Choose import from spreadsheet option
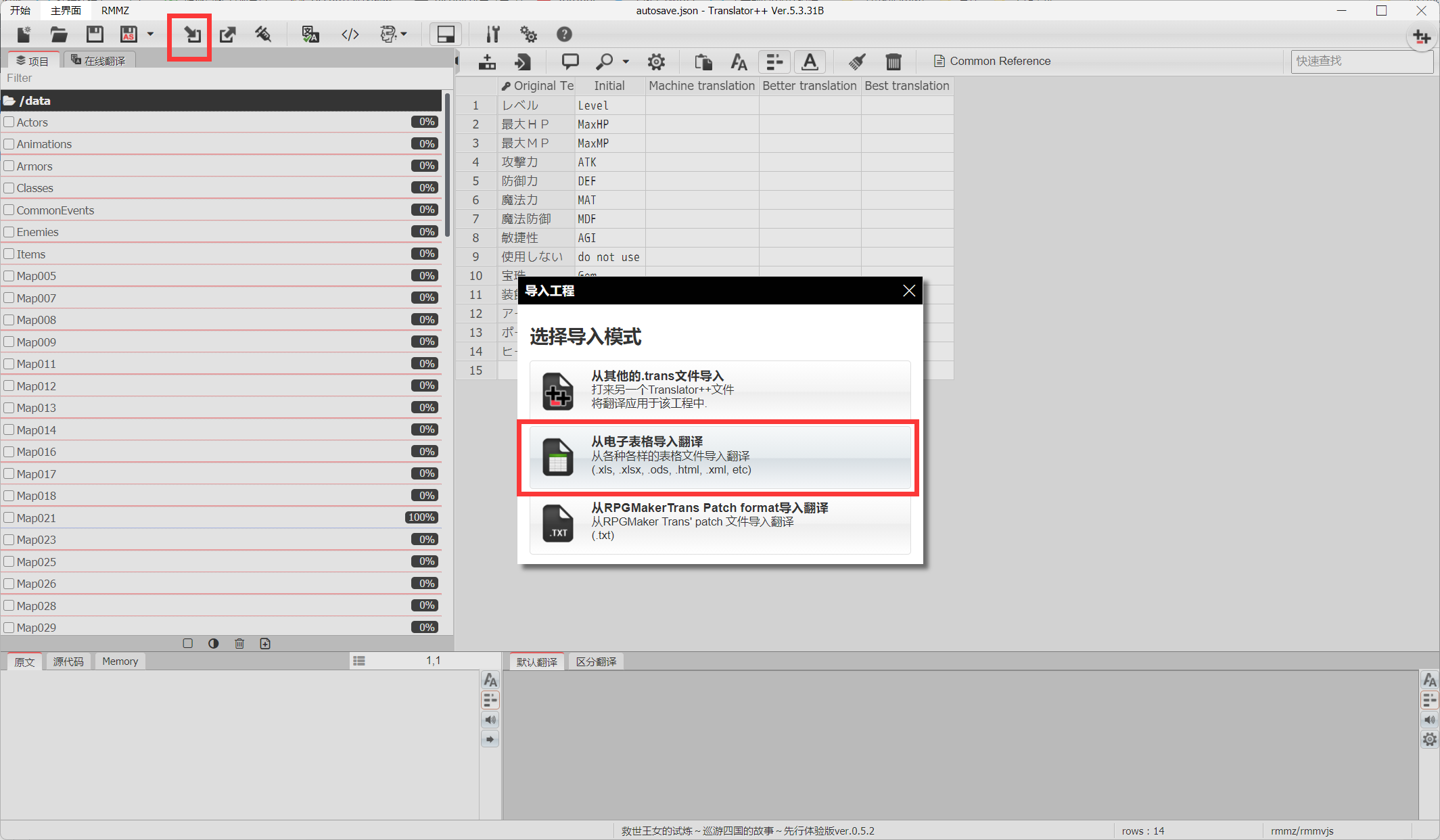 point(720,457)
